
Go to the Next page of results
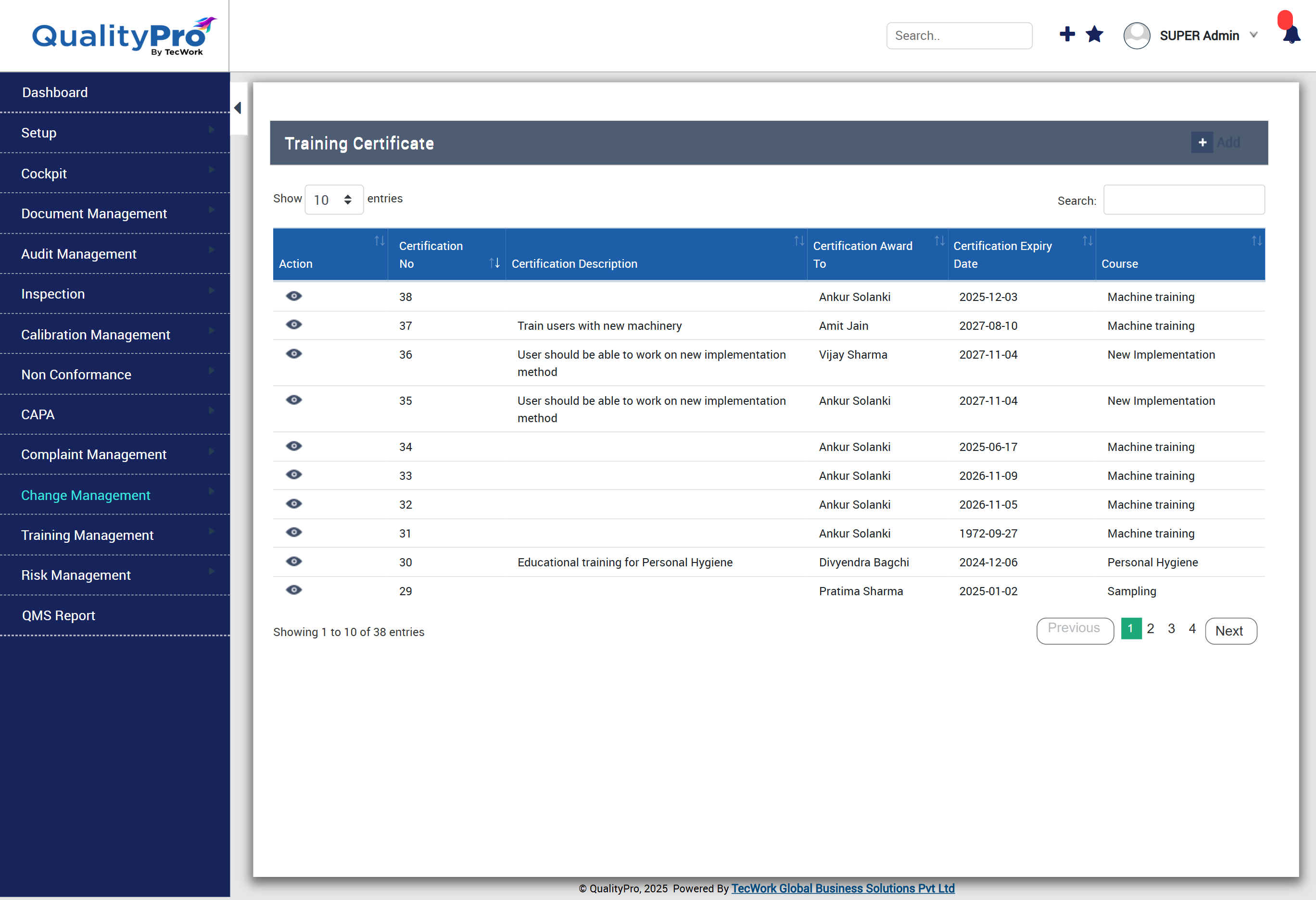(1230, 631)
